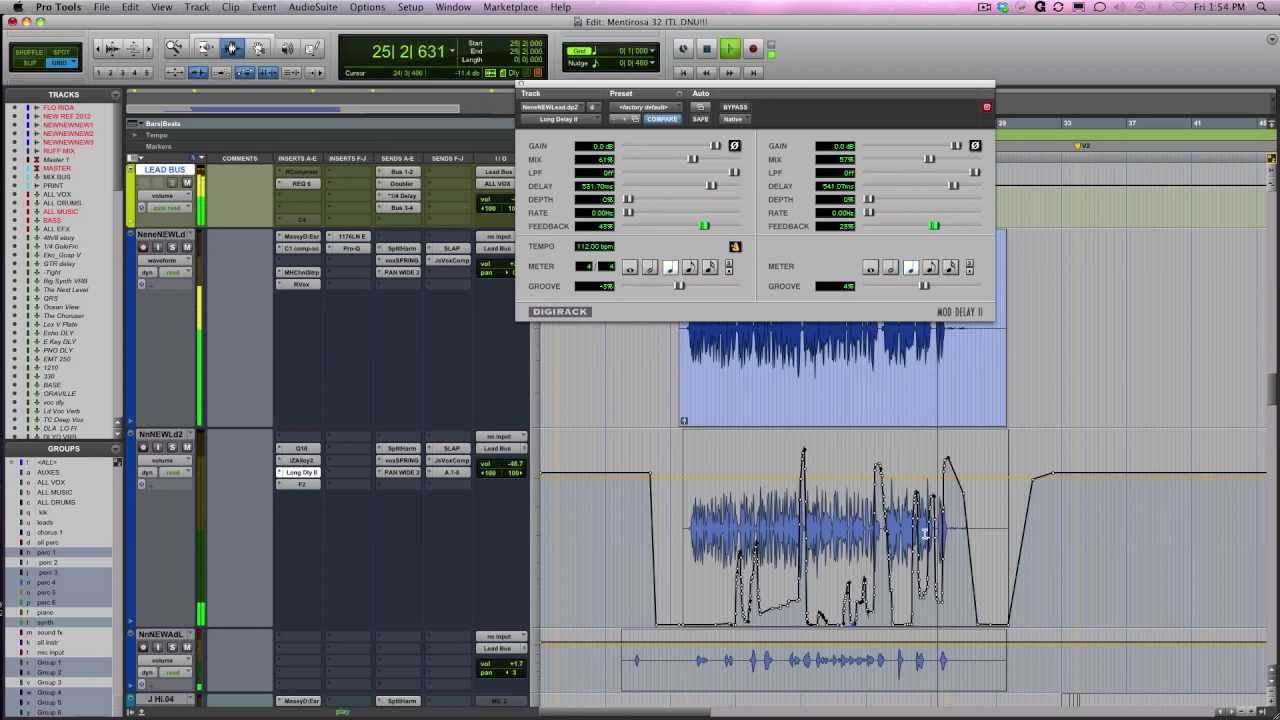The image size is (1280, 720).
Task: Click right channel DELAY slider handle
Action: pos(953,186)
